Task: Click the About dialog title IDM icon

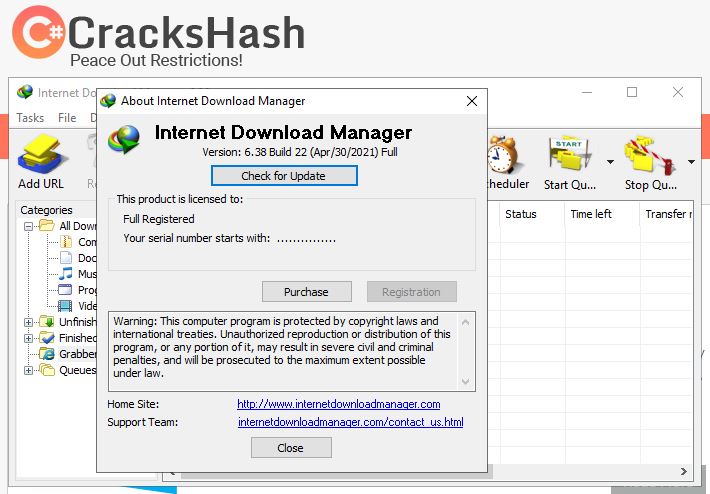Action: pos(108,101)
